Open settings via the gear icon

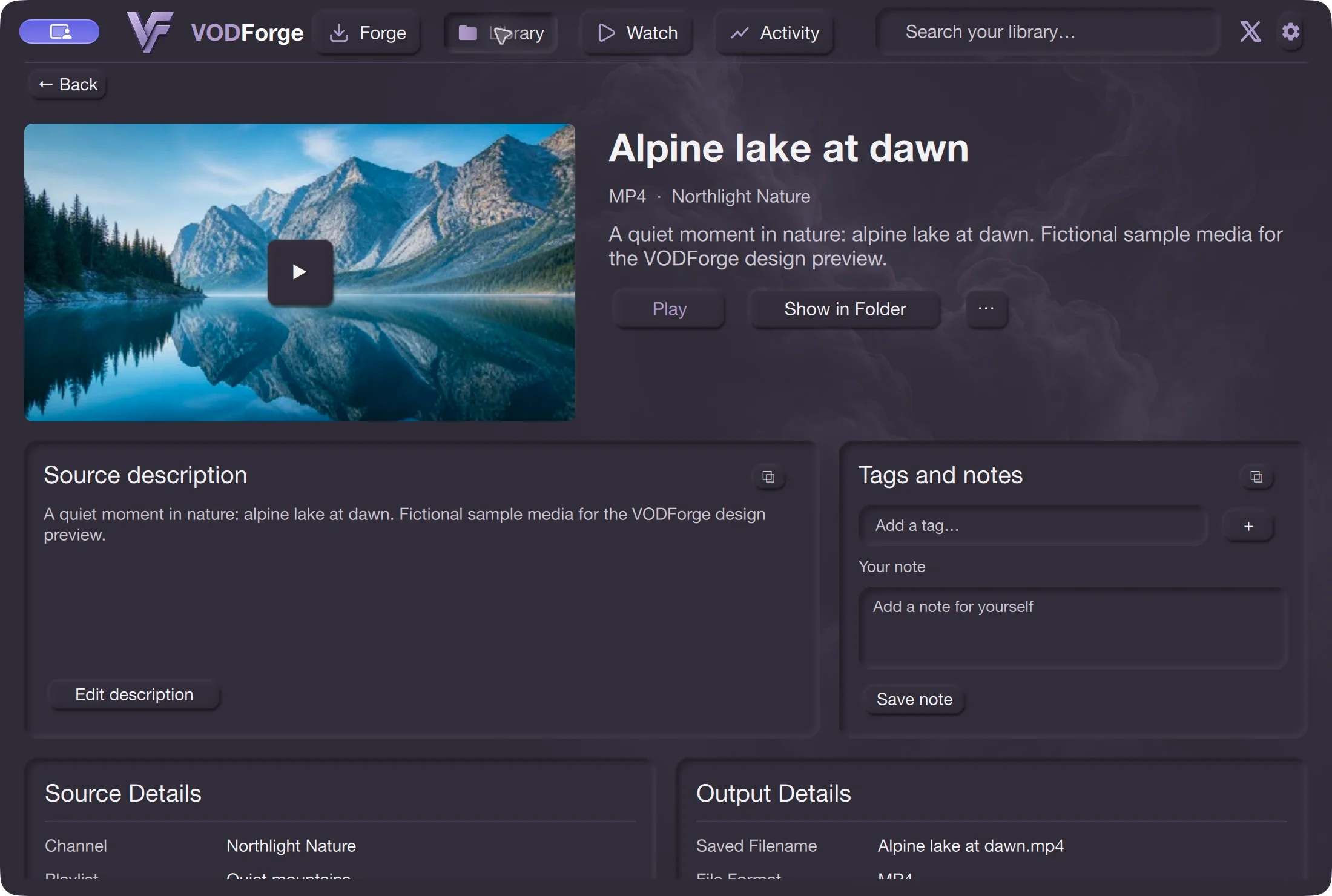tap(1291, 31)
